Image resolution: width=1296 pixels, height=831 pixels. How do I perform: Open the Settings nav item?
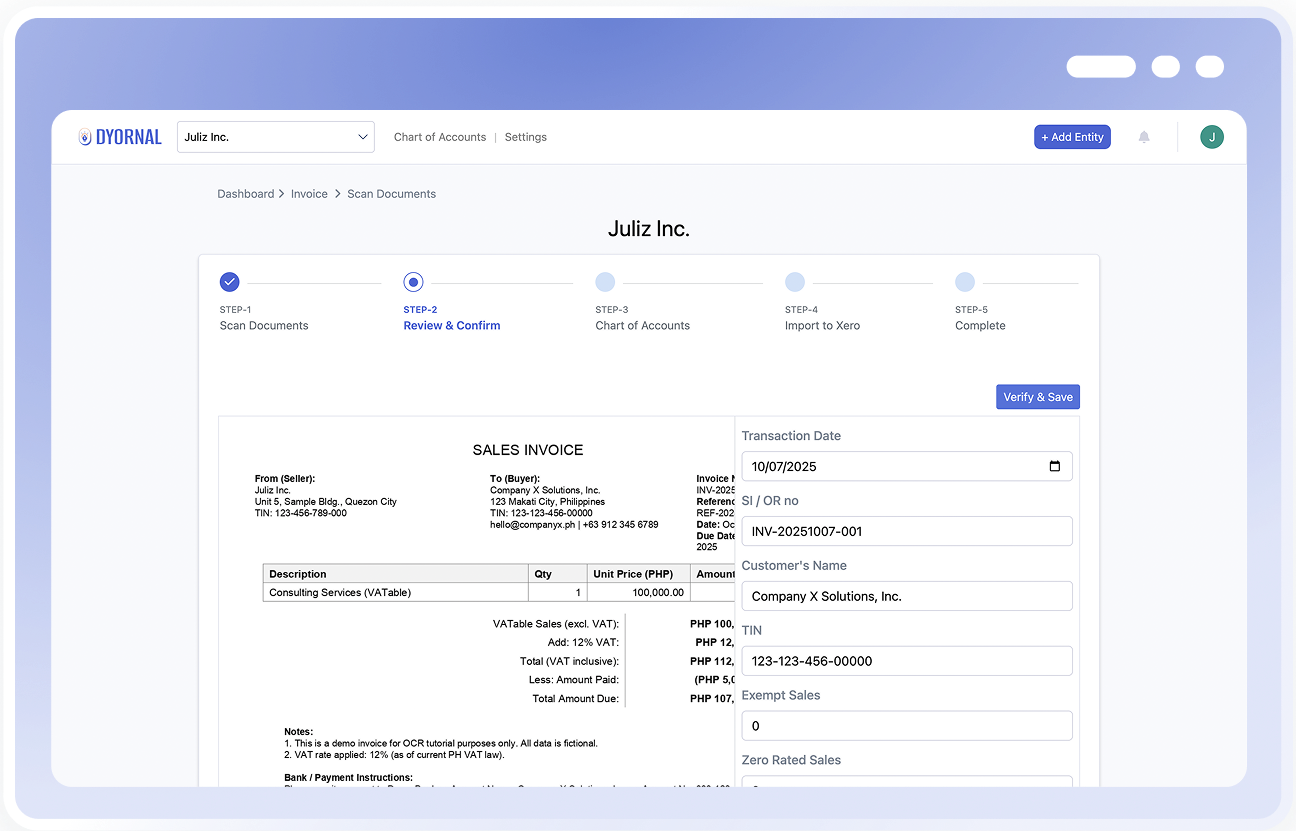pos(525,137)
